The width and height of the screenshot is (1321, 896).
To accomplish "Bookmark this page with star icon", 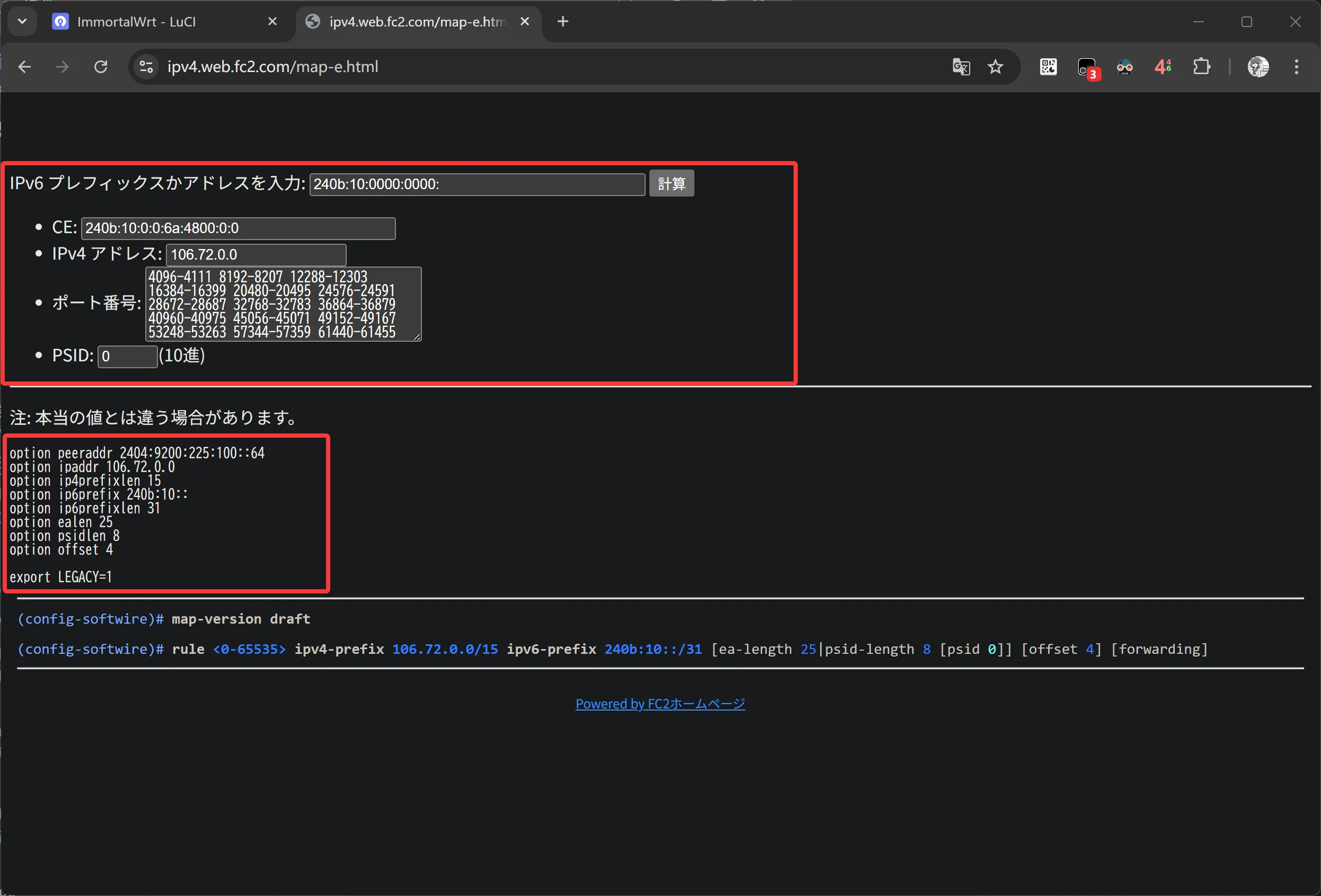I will (x=996, y=67).
